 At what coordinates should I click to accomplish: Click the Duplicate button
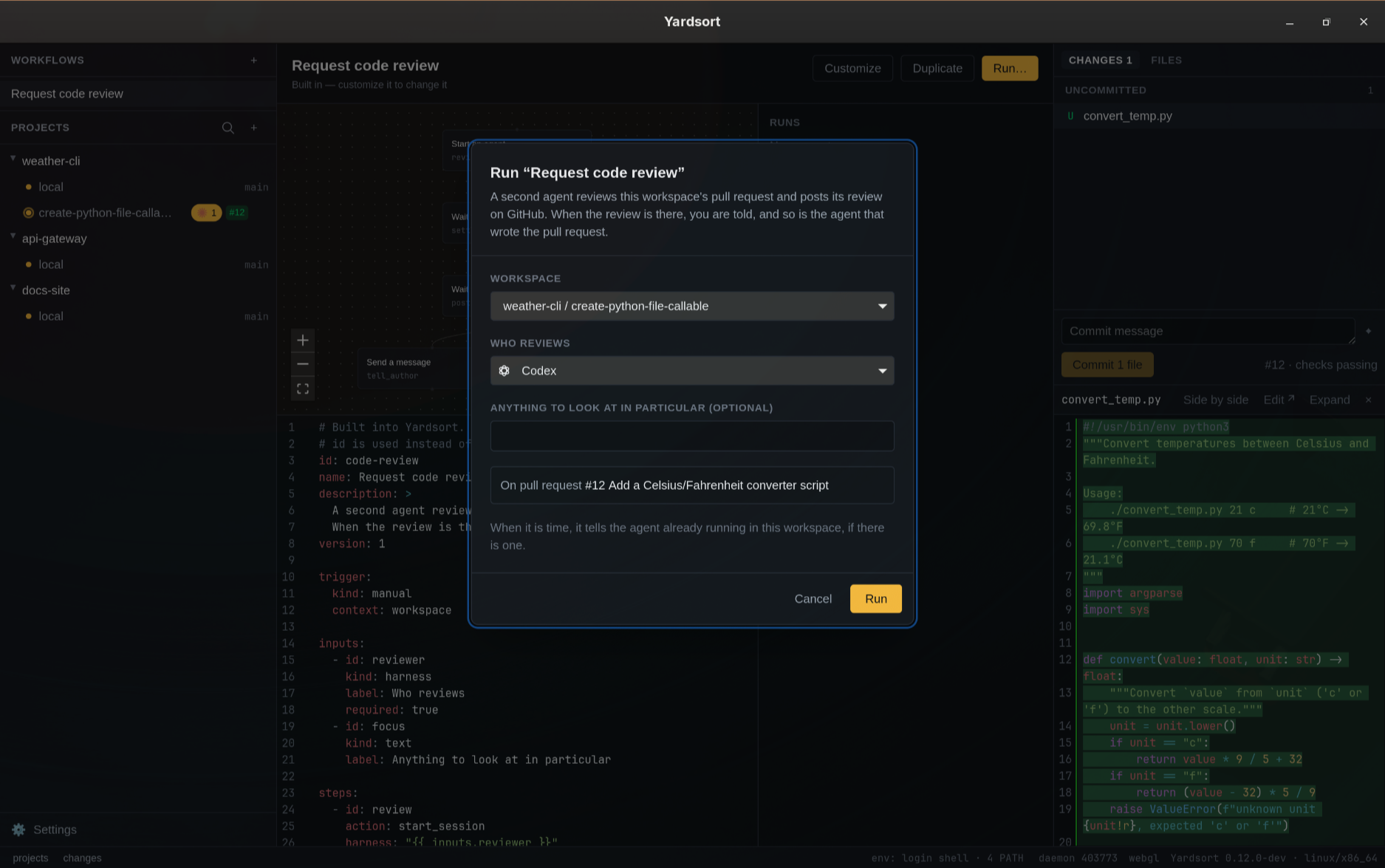pyautogui.click(x=937, y=68)
